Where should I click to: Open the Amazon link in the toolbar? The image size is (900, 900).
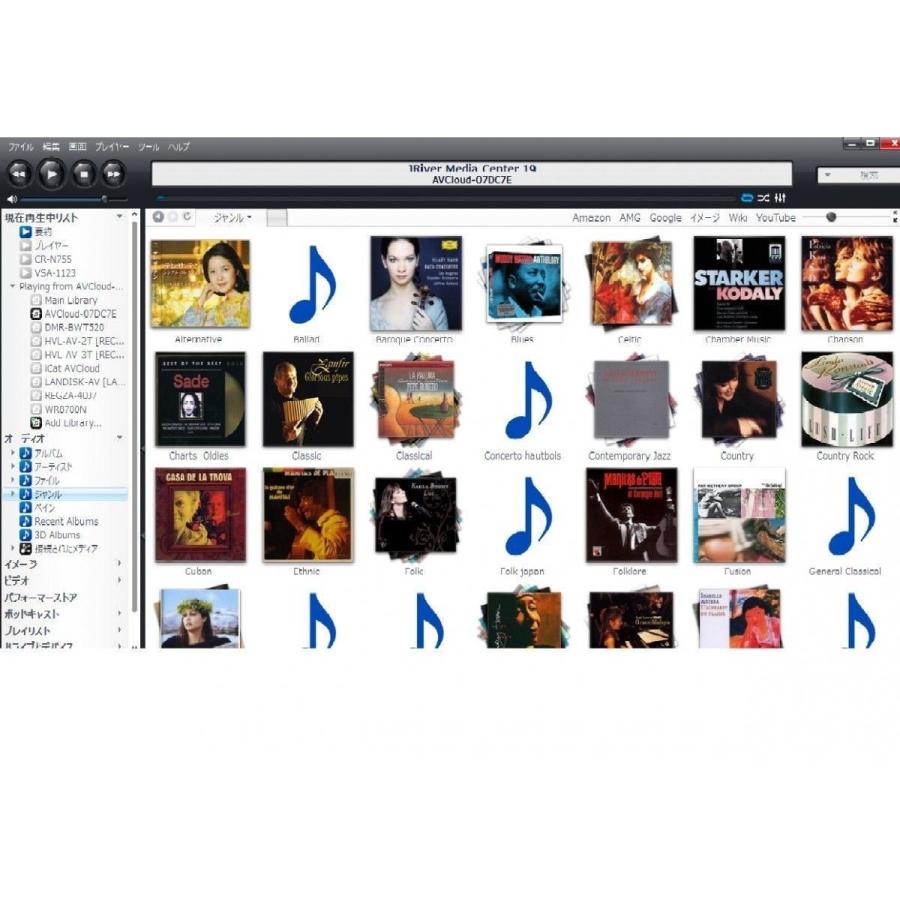pyautogui.click(x=591, y=217)
